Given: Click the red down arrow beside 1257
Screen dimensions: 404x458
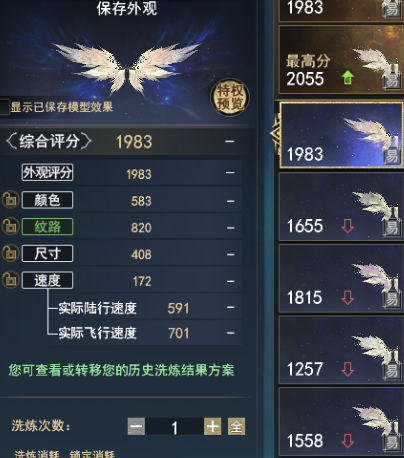Looking at the screenshot, I should 348,369.
